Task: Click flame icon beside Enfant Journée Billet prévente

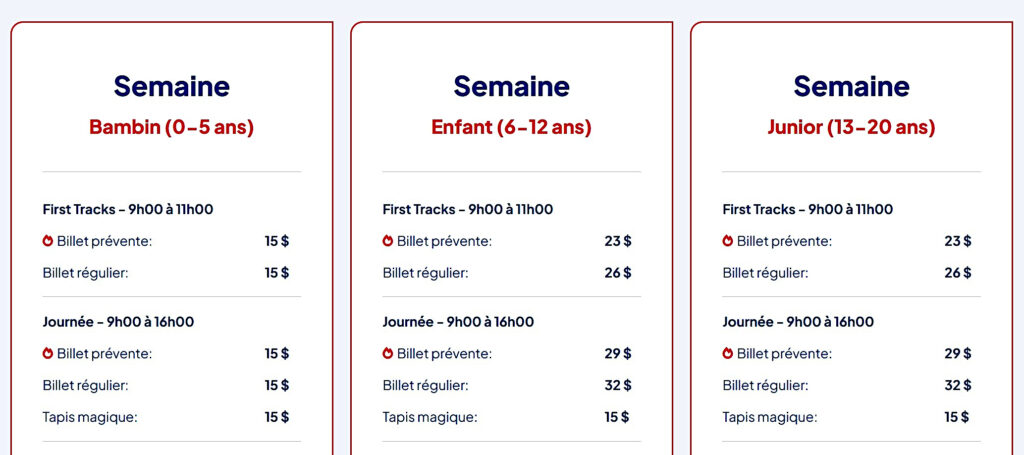Action: pos(388,353)
